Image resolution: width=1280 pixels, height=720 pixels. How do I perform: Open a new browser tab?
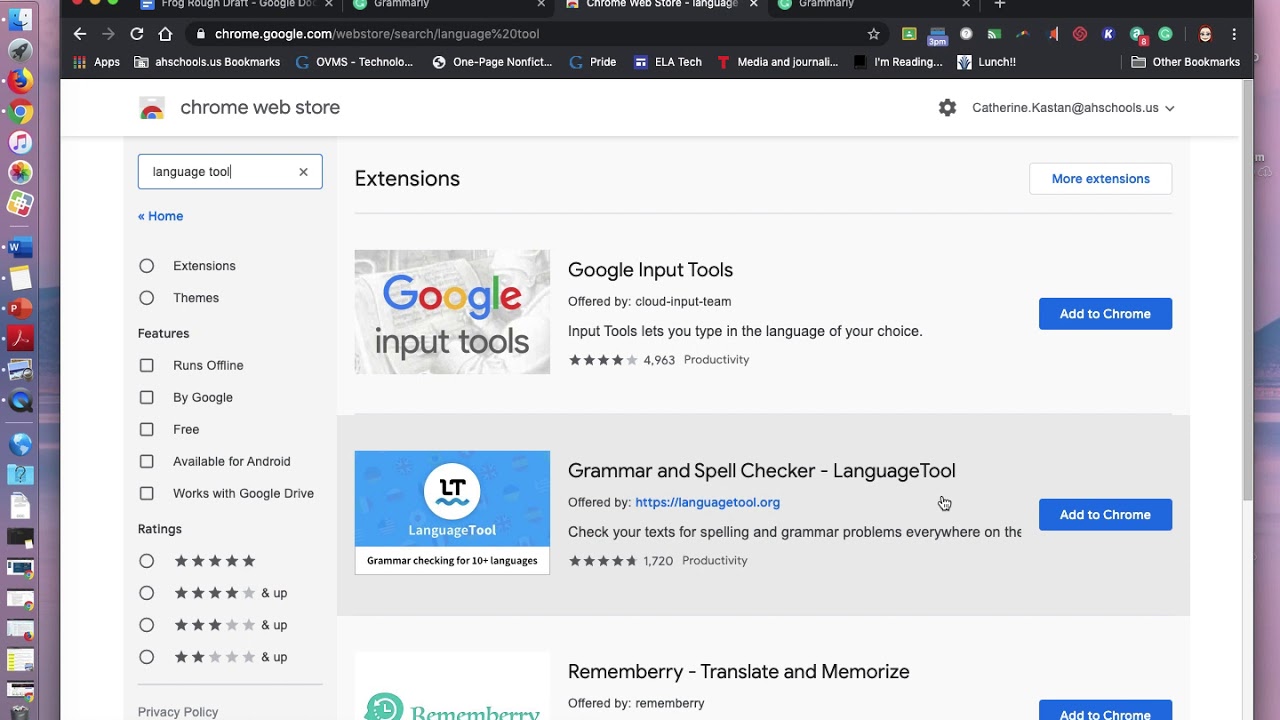point(999,5)
